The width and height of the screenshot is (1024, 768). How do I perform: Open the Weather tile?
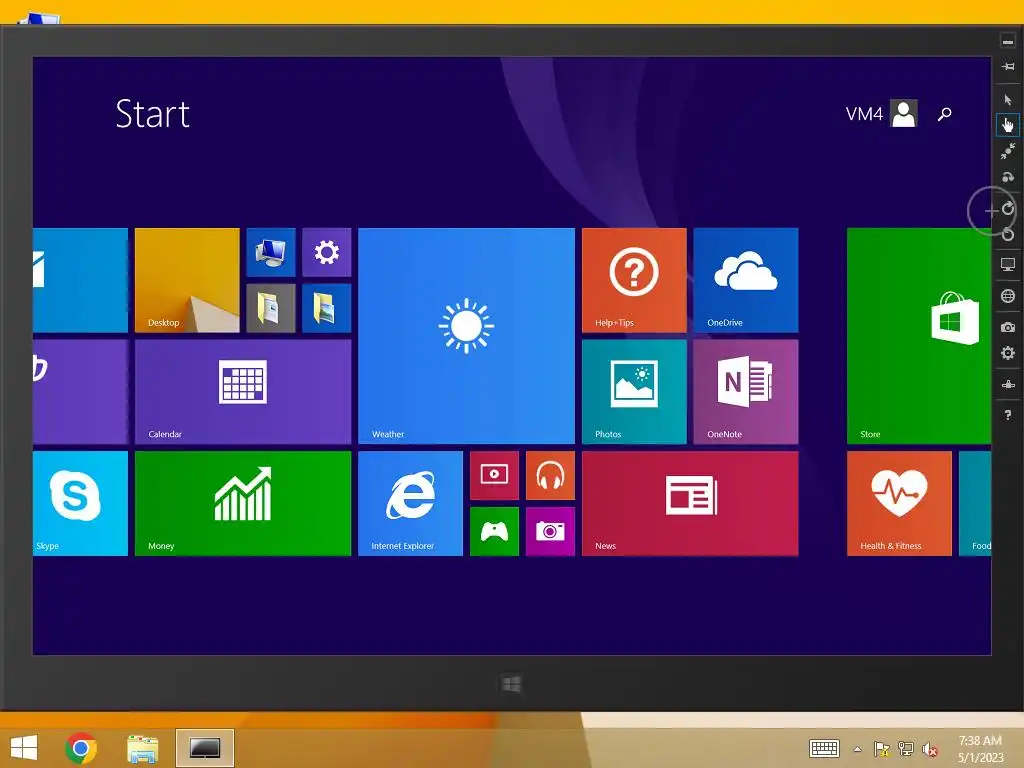tap(466, 336)
